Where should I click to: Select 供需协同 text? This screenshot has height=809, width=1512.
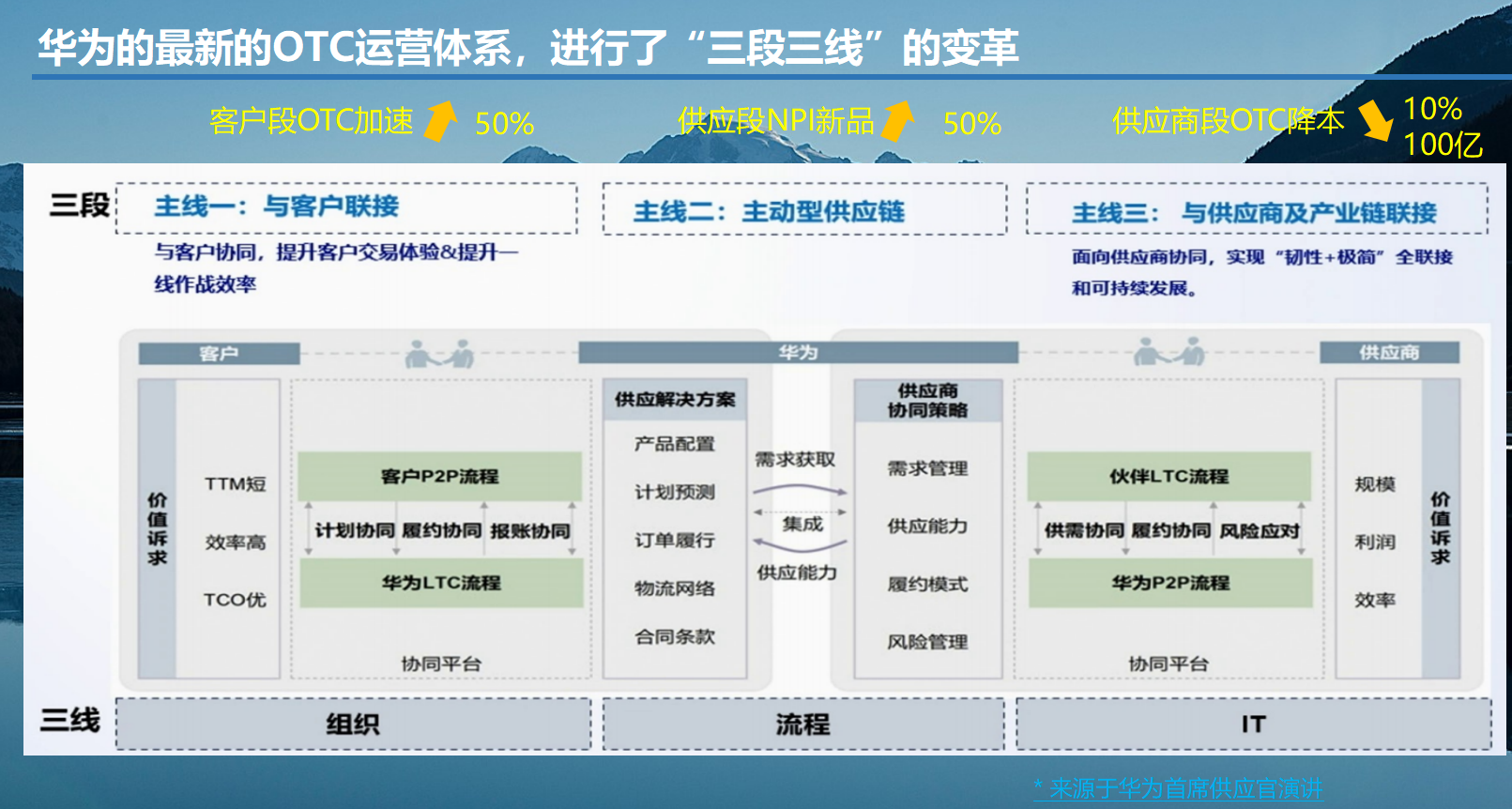pos(1084,531)
